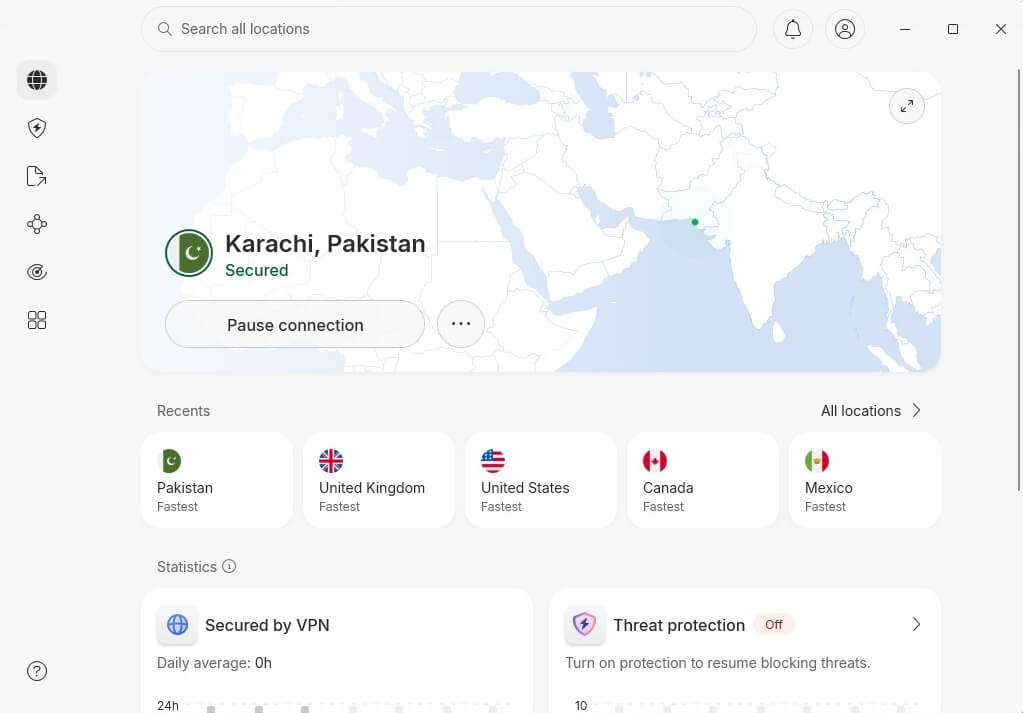Click the vertical scrollbar on right edge
This screenshot has width=1023, height=713.
pyautogui.click(x=1019, y=279)
